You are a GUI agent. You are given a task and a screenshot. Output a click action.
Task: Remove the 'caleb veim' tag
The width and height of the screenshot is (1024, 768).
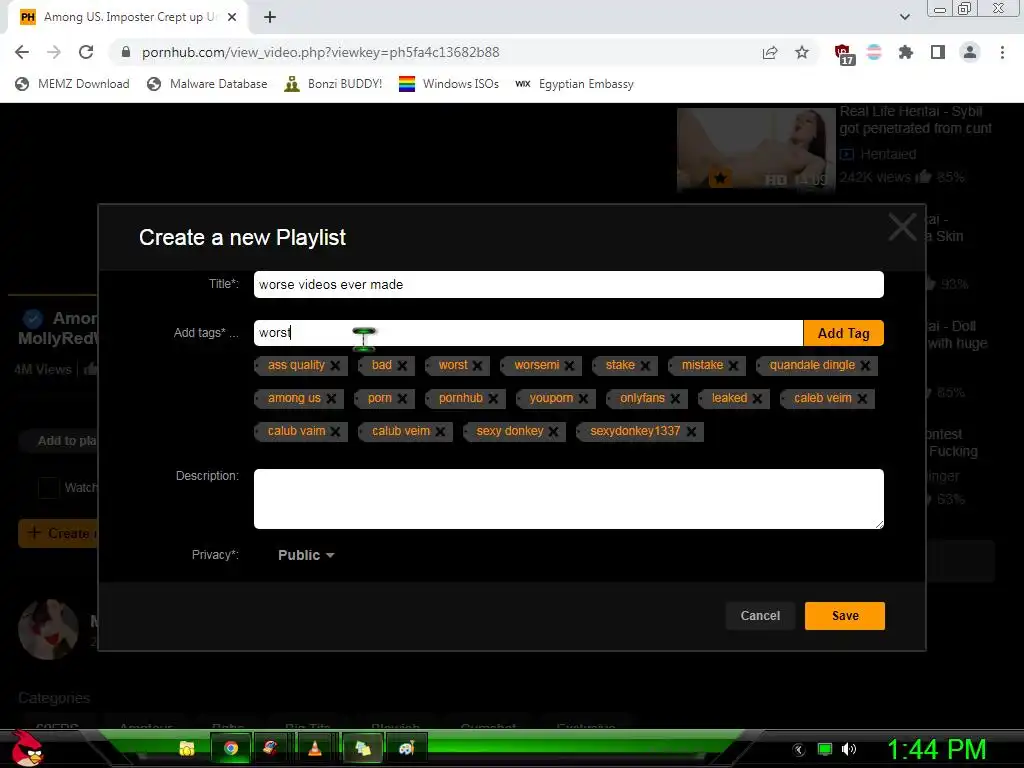tap(862, 398)
